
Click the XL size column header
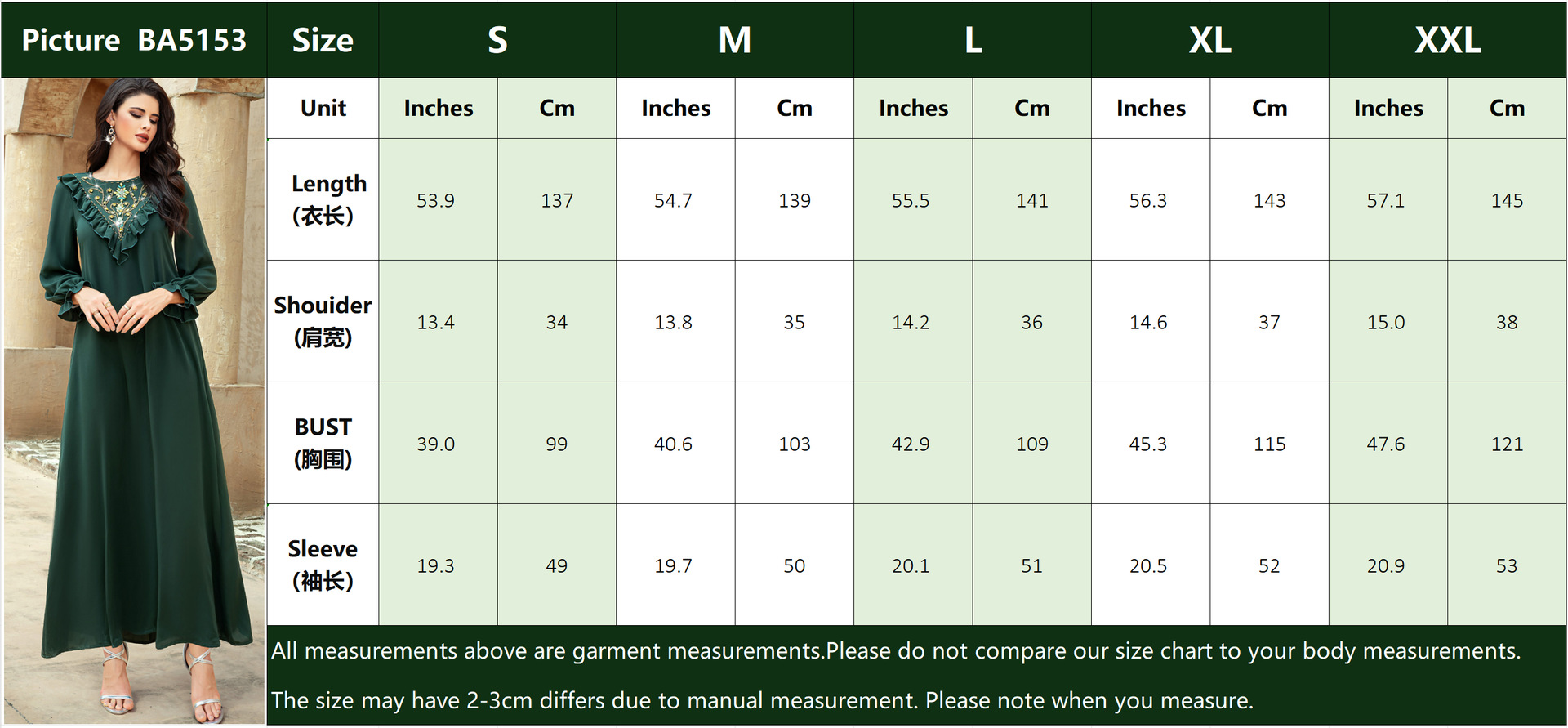(x=1210, y=40)
